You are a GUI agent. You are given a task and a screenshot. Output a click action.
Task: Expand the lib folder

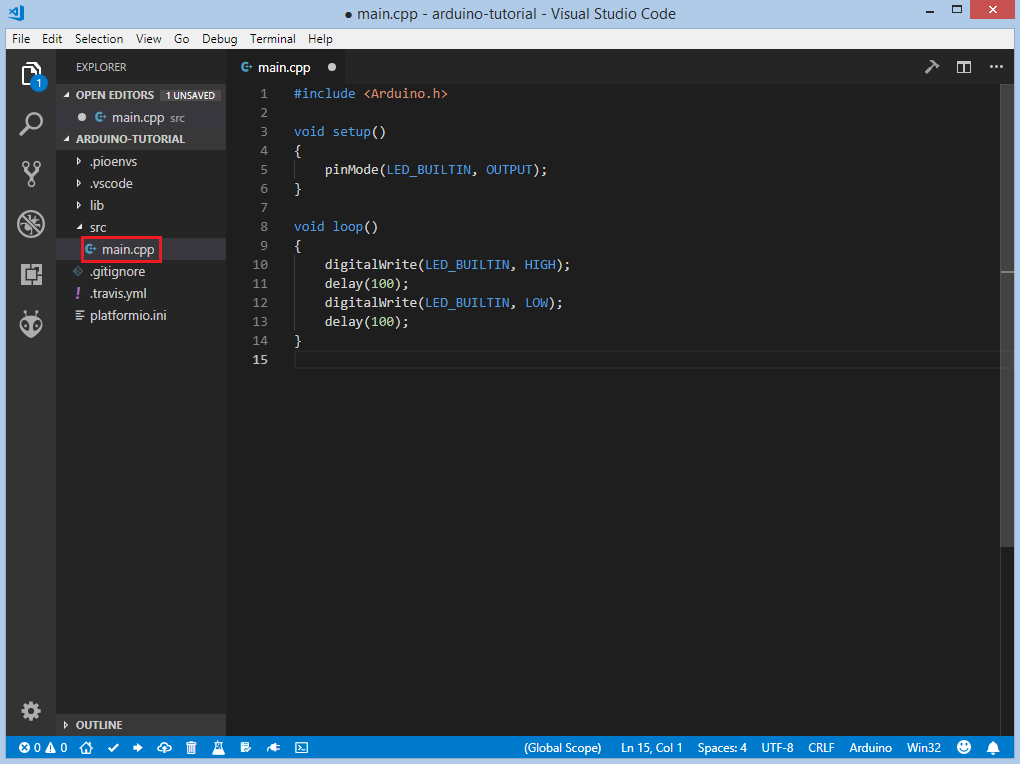click(79, 205)
